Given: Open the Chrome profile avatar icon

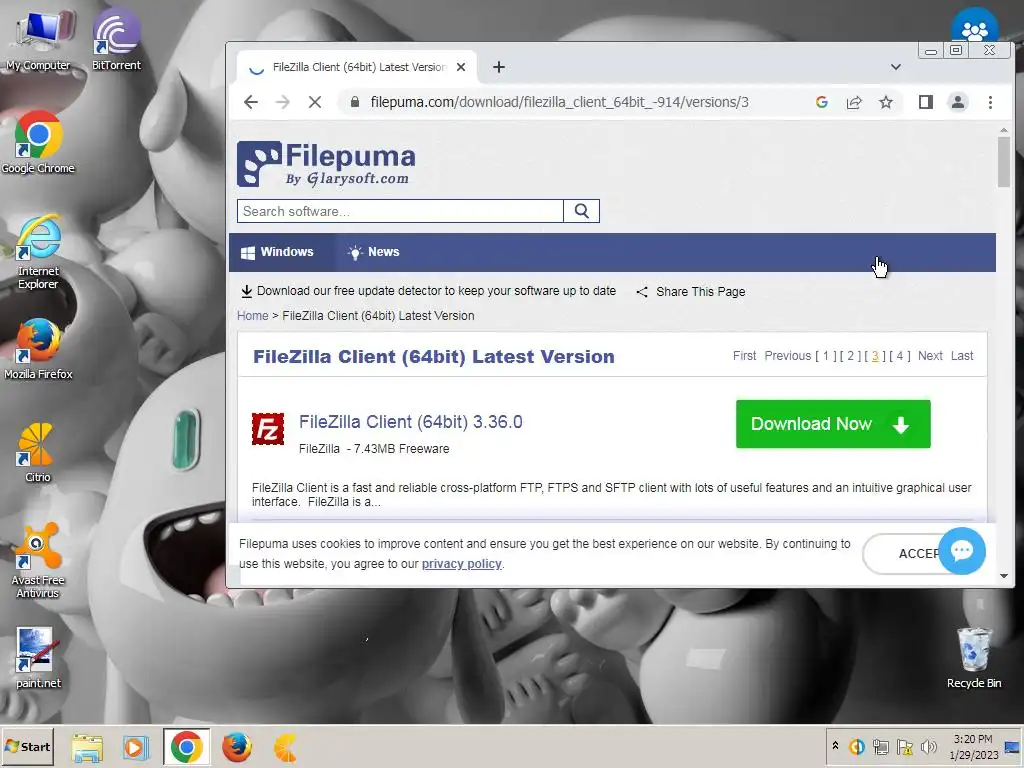Looking at the screenshot, I should tap(958, 102).
